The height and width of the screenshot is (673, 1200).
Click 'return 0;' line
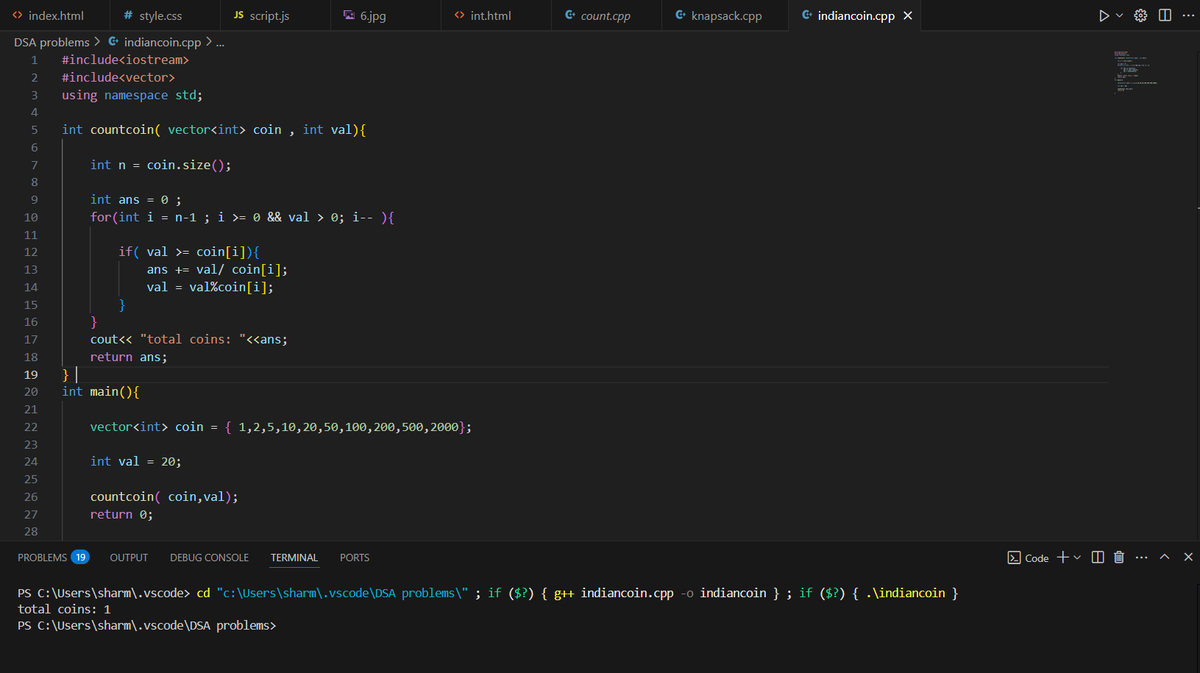(122, 514)
